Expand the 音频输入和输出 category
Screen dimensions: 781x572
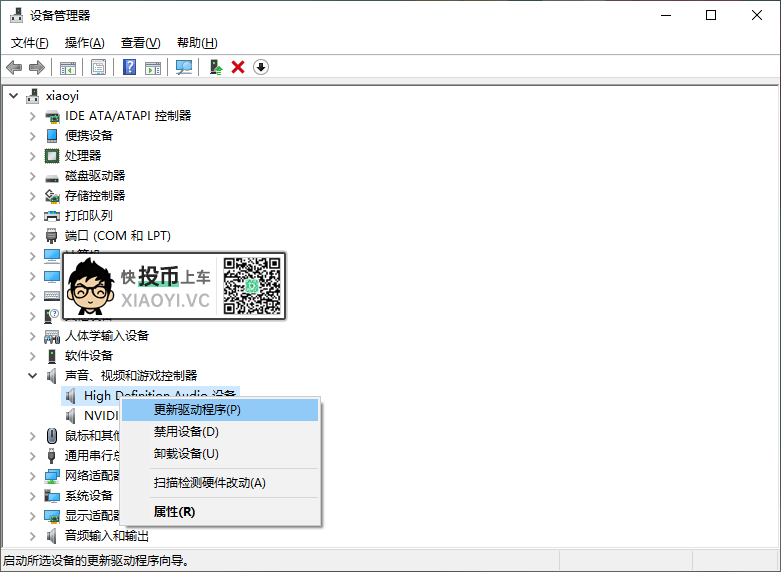32,536
